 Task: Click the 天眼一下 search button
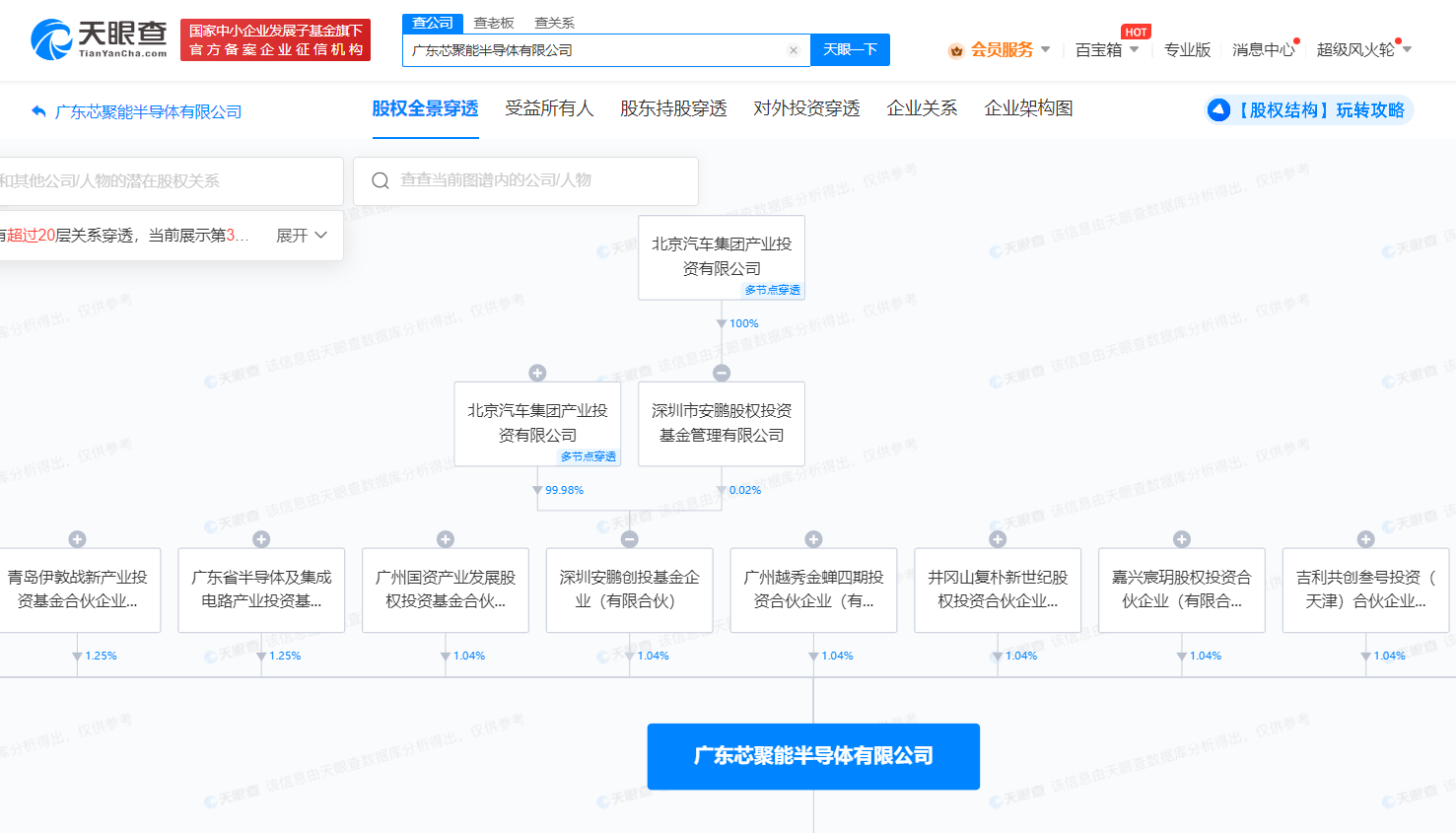(x=850, y=50)
